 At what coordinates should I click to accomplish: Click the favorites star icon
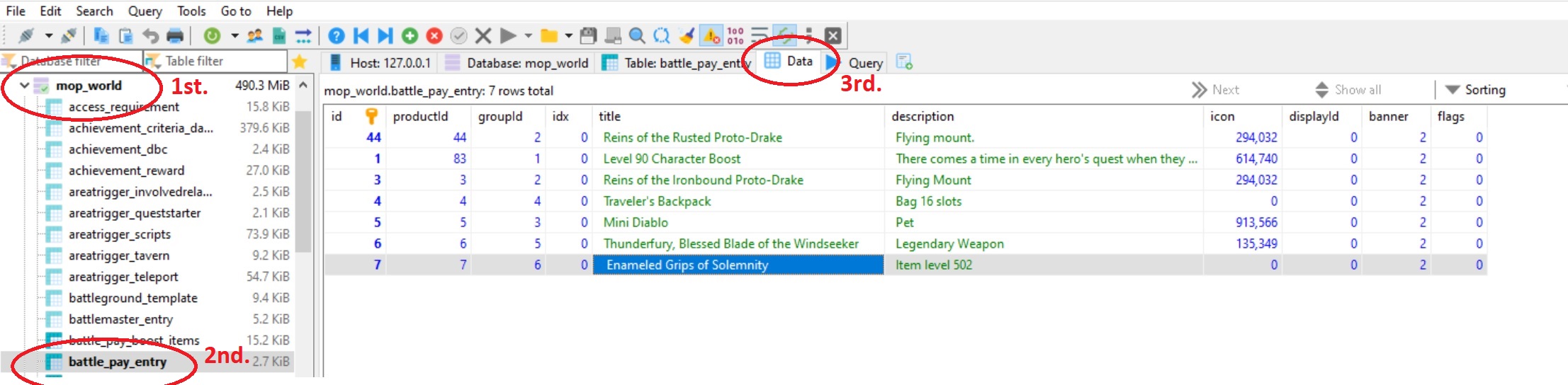click(300, 62)
